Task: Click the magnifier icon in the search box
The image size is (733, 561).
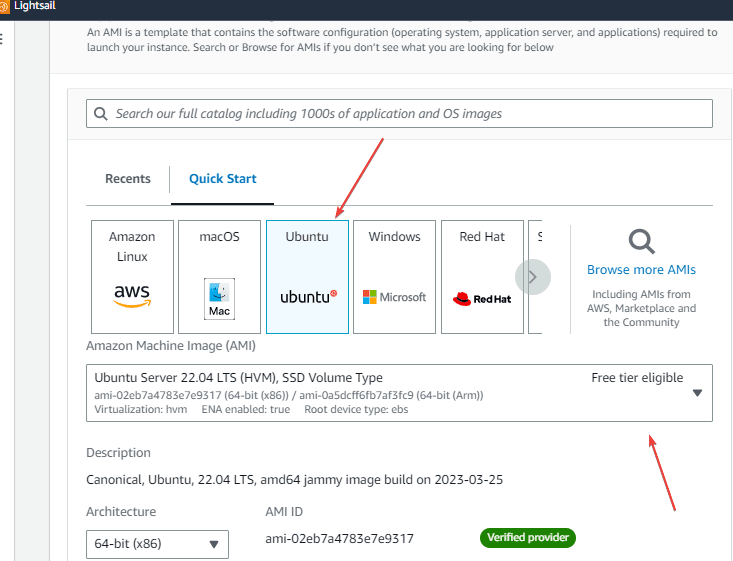Action: click(101, 114)
